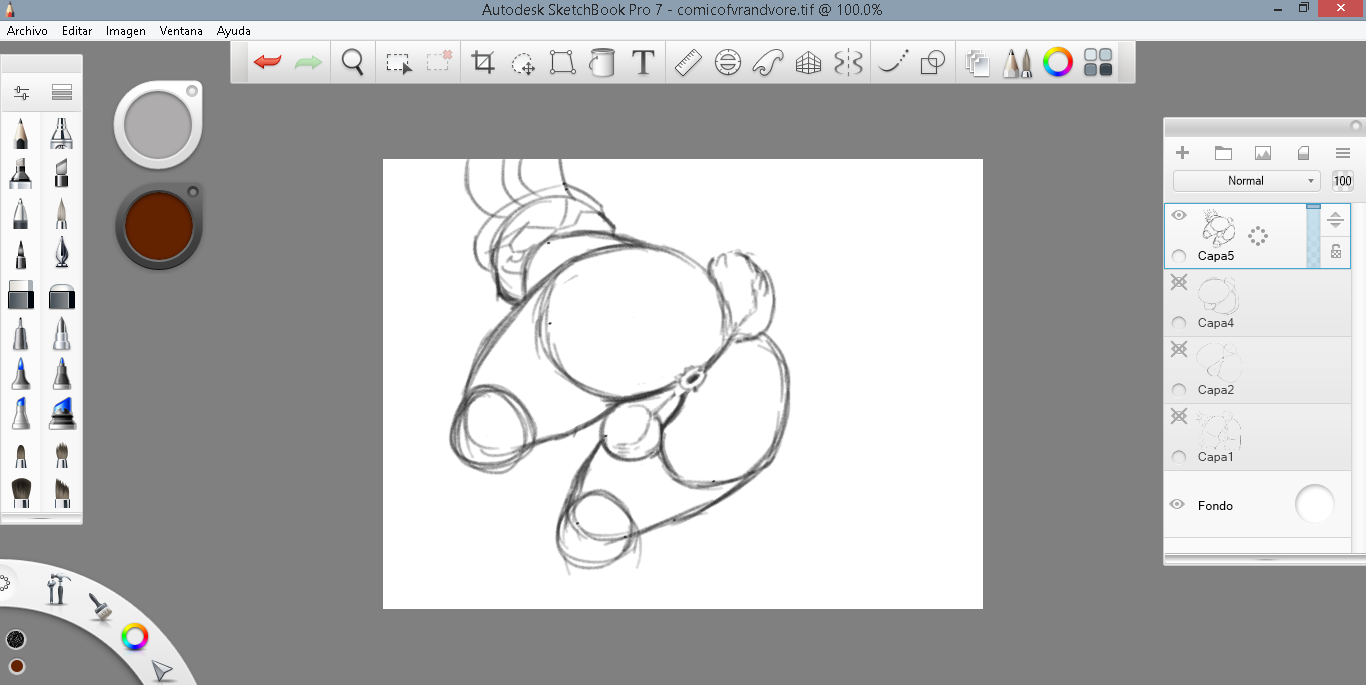
Task: Show the Capa4 layer
Action: pos(1179,283)
